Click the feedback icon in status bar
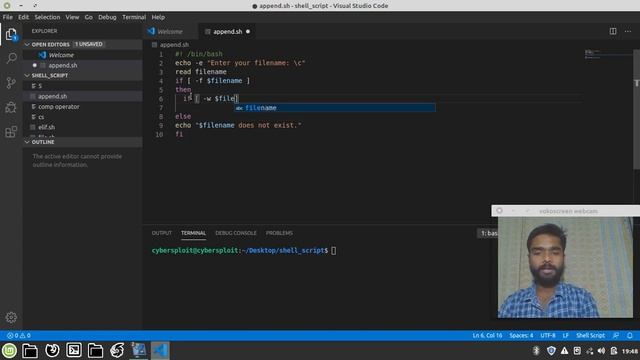Viewport: 640px width, 360px height. pyautogui.click(x=616, y=336)
